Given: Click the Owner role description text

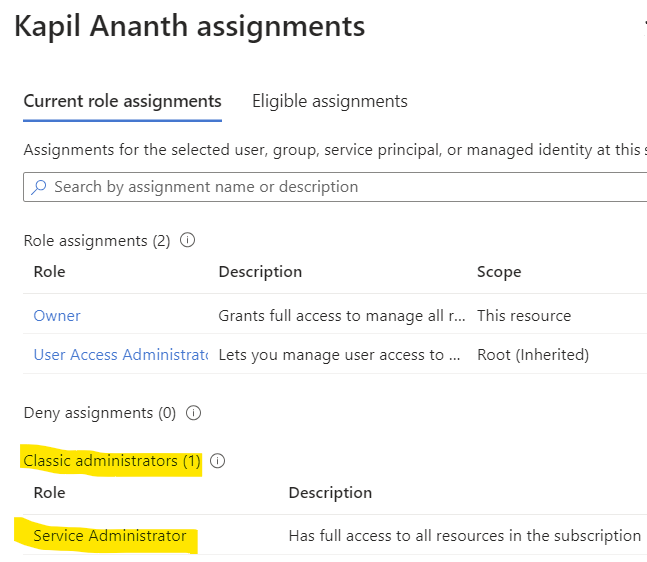Looking at the screenshot, I should click(341, 316).
